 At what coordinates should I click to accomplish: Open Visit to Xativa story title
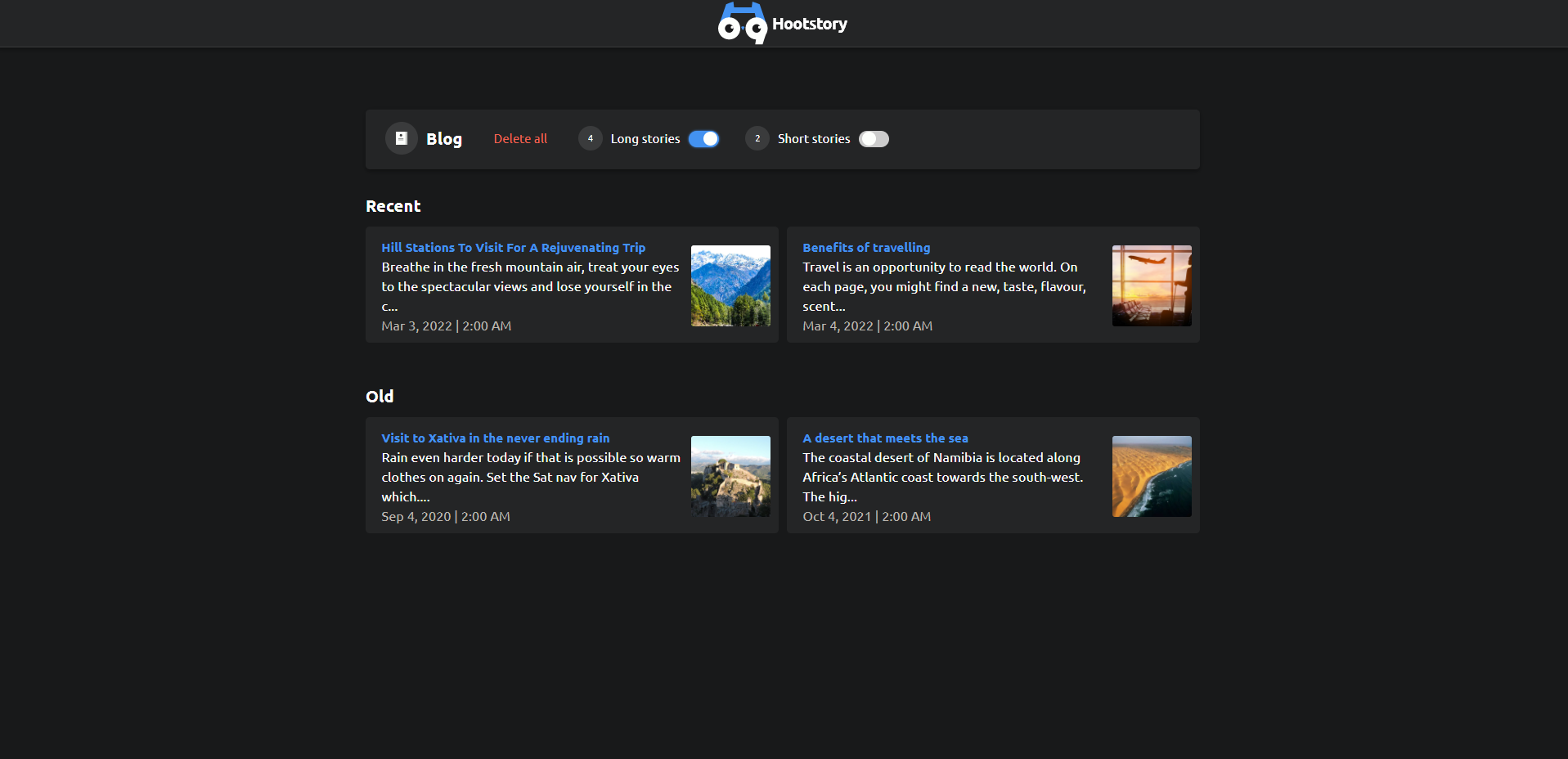[495, 438]
